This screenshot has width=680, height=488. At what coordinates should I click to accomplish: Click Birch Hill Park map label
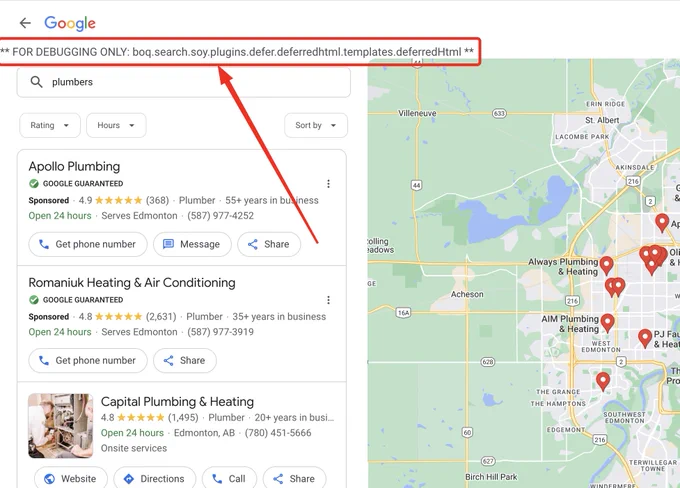point(491,477)
